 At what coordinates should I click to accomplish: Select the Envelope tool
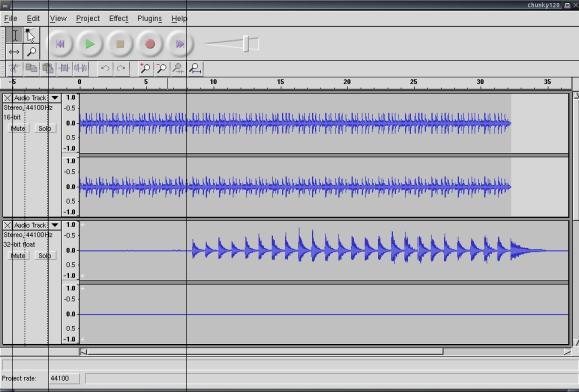coord(31,35)
